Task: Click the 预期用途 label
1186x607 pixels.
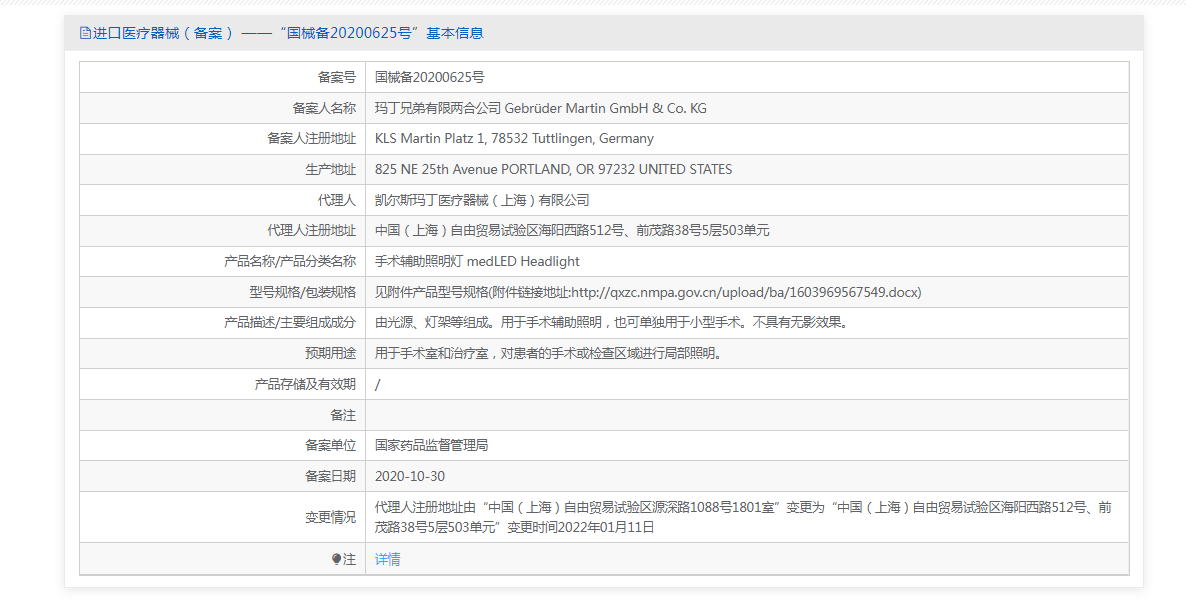Action: pos(330,353)
